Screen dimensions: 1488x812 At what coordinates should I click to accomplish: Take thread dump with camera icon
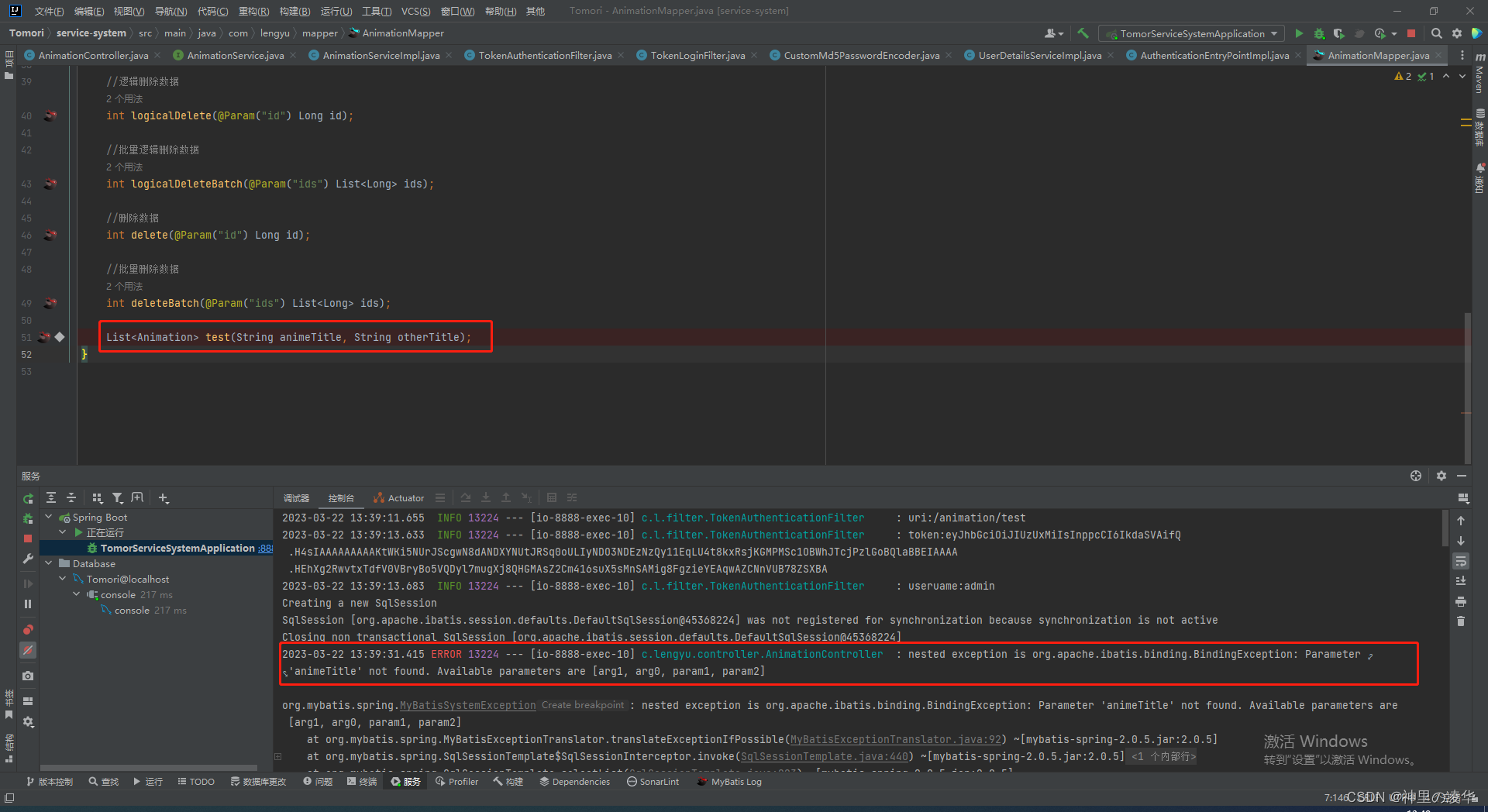(x=28, y=676)
